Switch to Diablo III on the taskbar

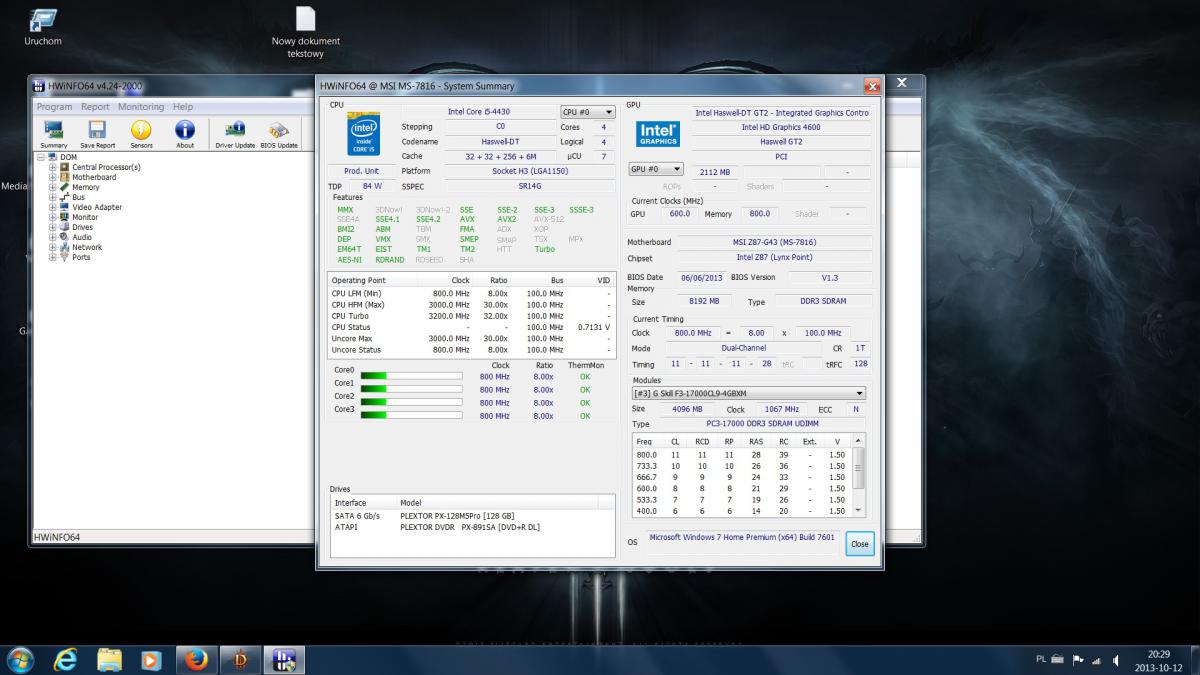pyautogui.click(x=239, y=659)
